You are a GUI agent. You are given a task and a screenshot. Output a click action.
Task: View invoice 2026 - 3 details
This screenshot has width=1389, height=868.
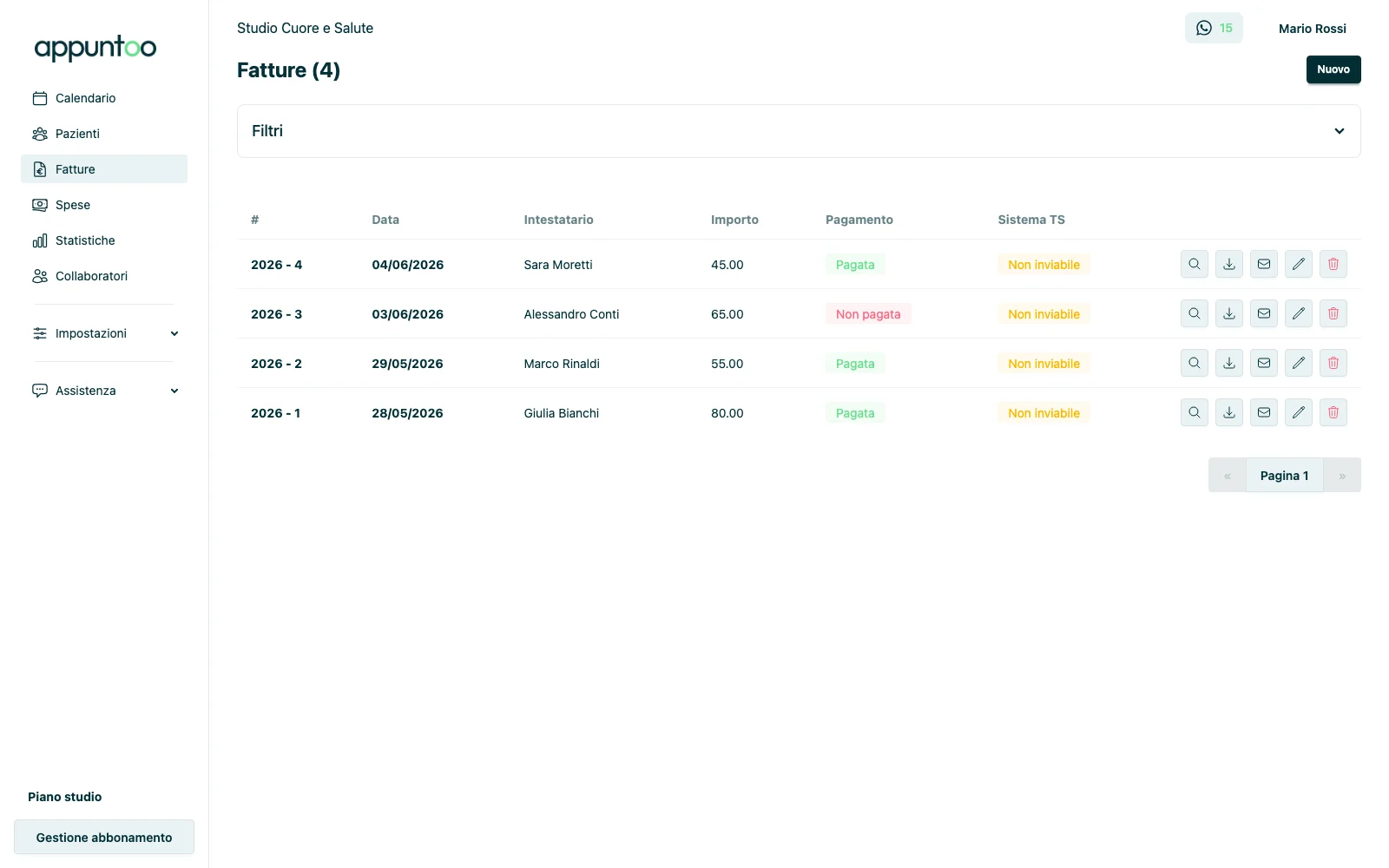(x=1195, y=313)
